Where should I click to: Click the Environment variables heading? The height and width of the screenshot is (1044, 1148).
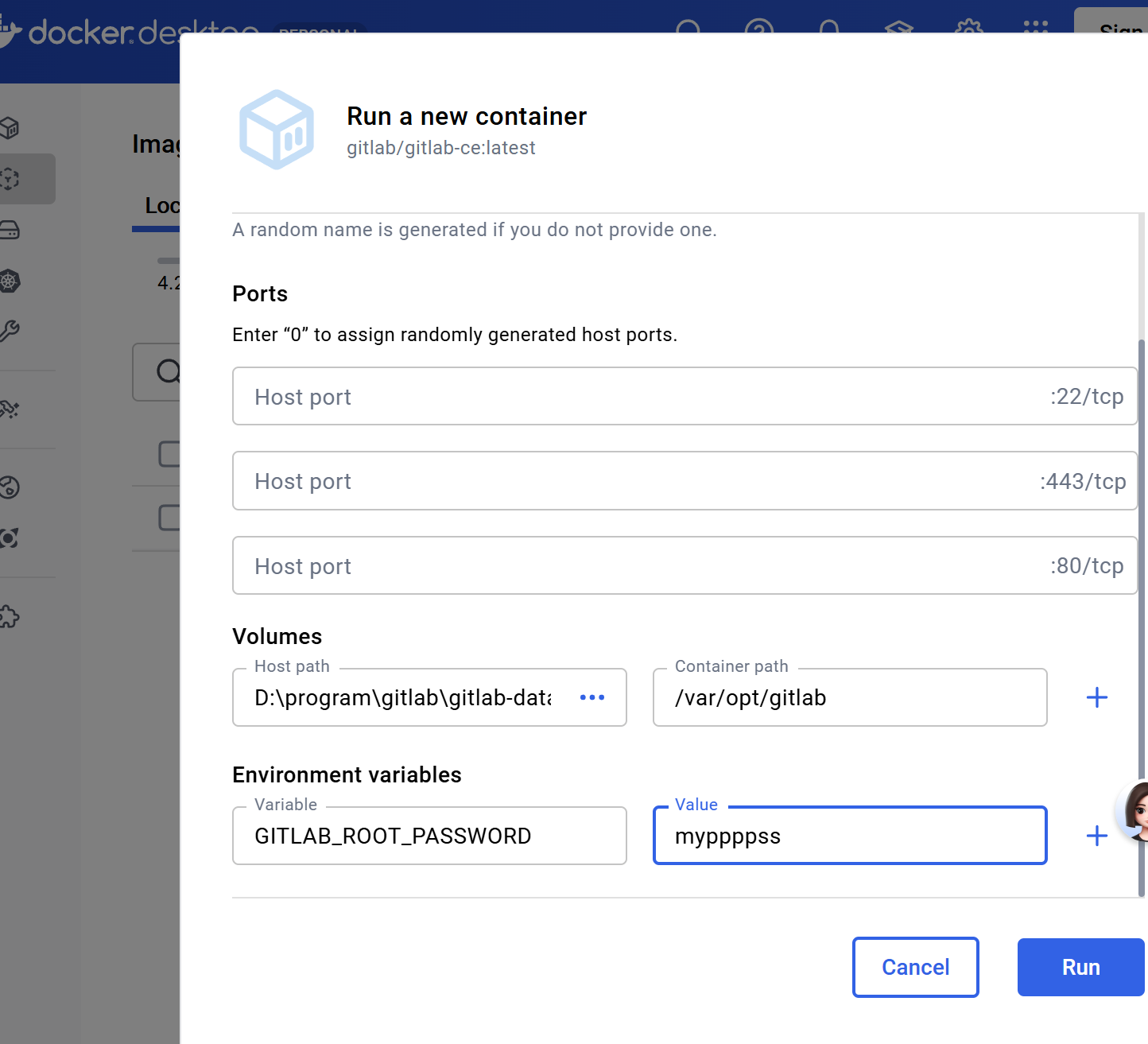click(347, 774)
